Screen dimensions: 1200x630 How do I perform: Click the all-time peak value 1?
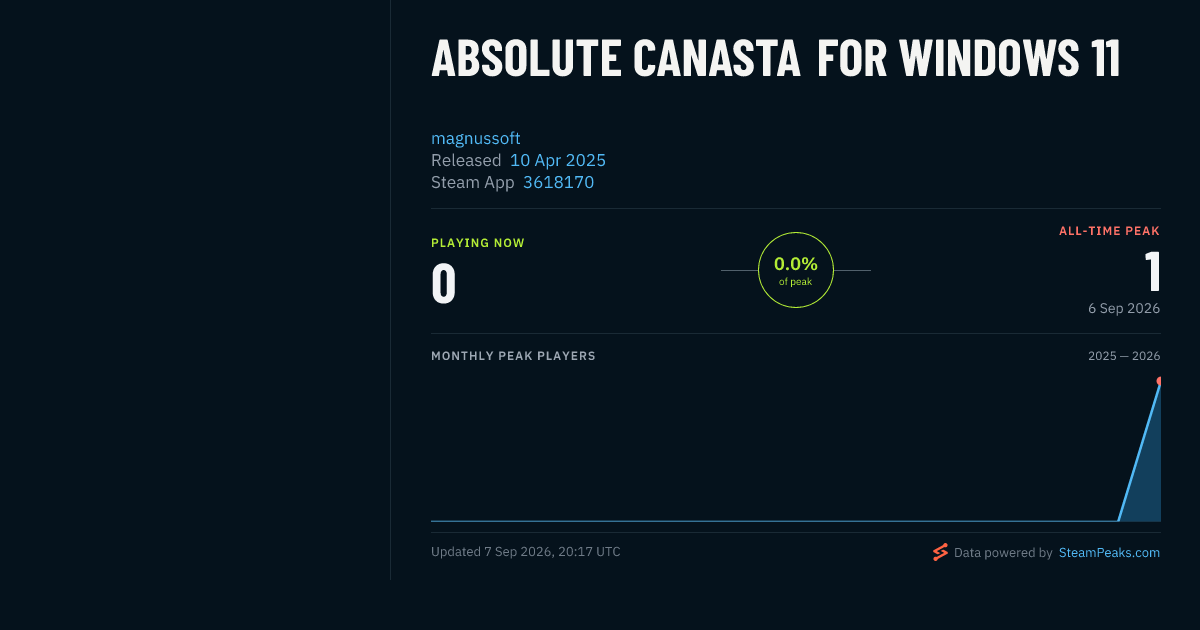(1152, 272)
